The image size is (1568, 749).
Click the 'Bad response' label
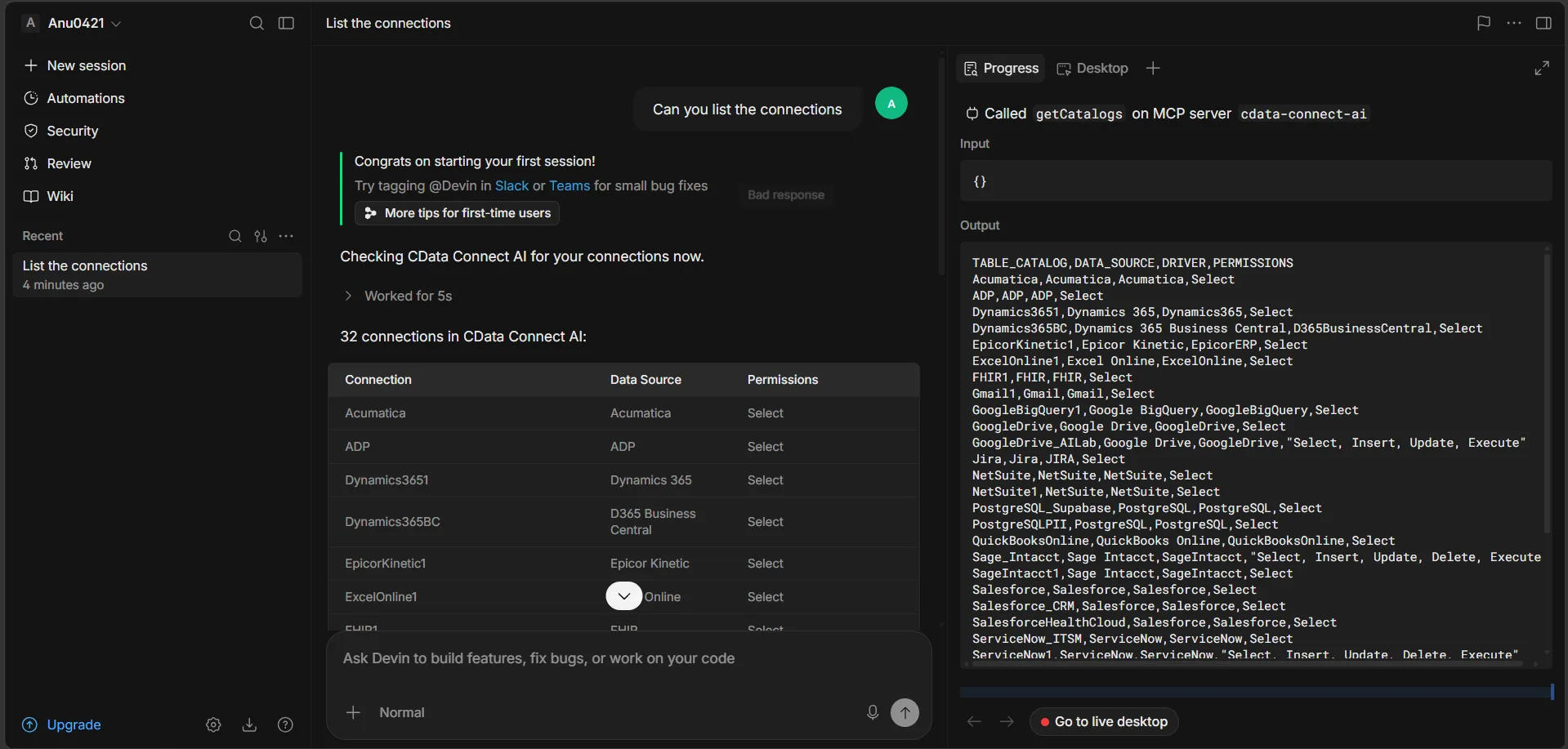pos(786,194)
